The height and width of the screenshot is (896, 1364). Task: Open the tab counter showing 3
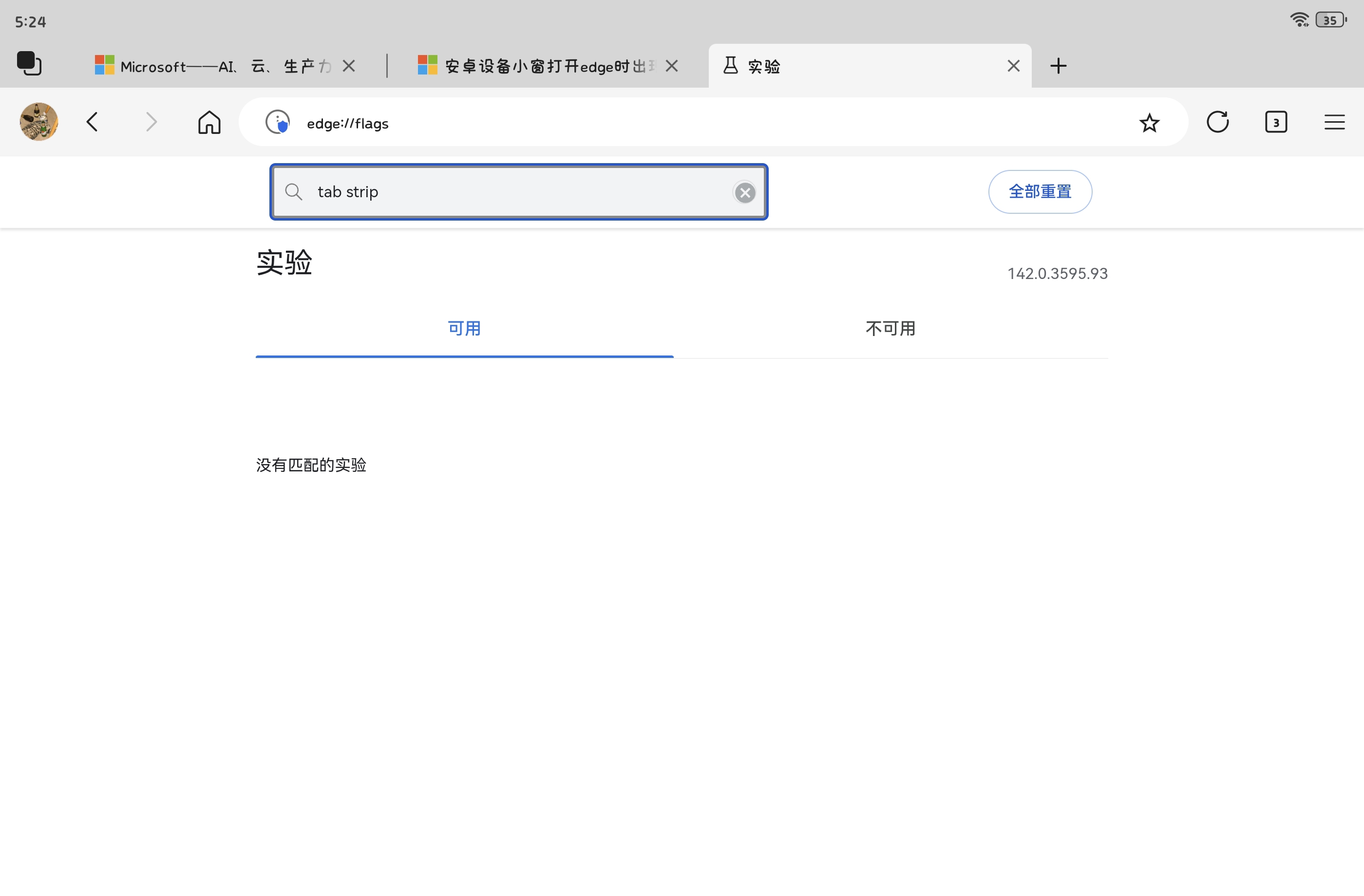coord(1276,122)
